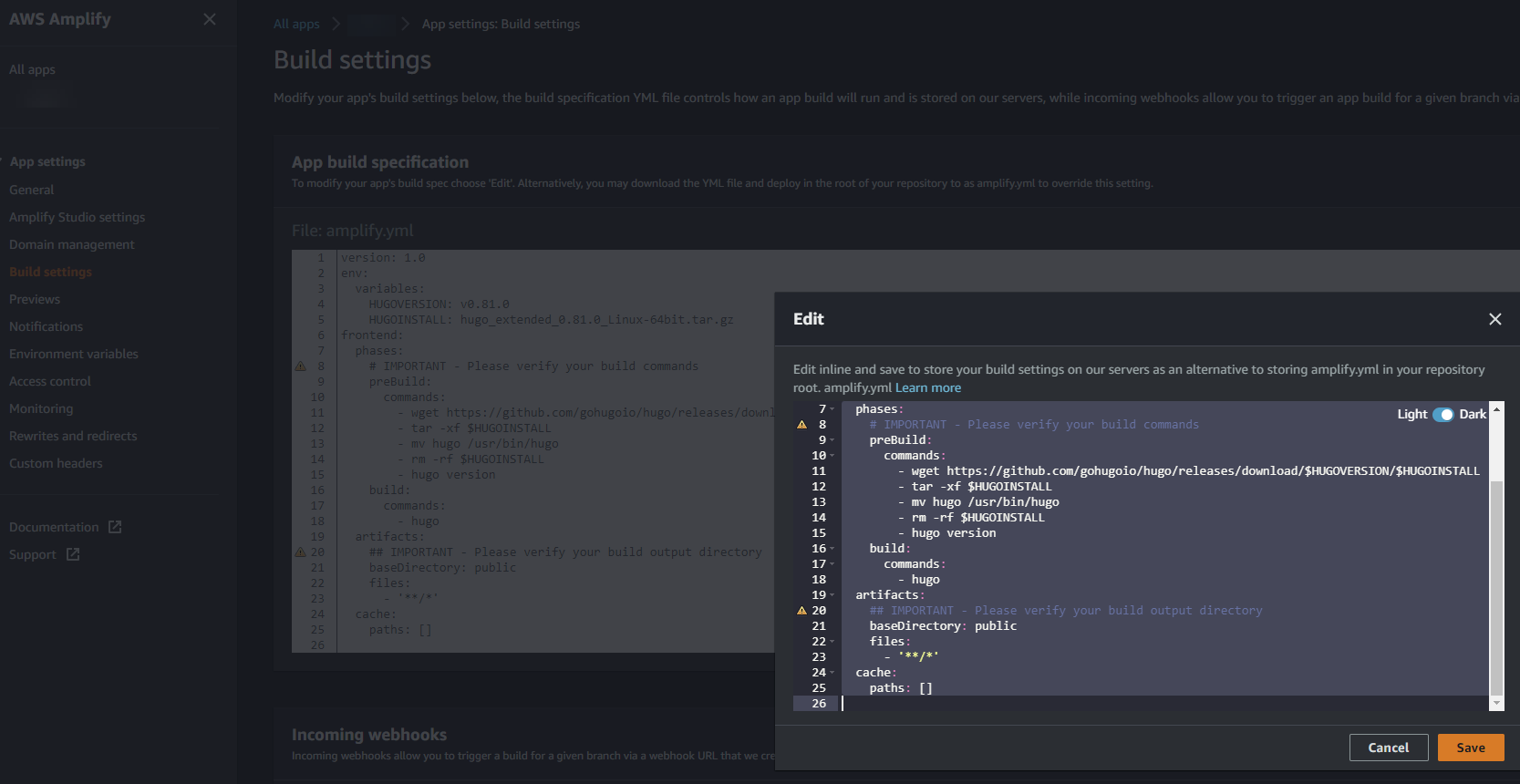Click 'HUGOVERSION: v0.81.0' in background file
The image size is (1520, 784).
tap(439, 304)
